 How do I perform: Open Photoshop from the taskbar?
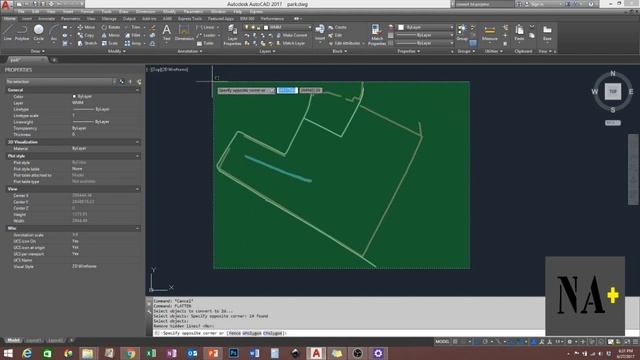(x=234, y=353)
